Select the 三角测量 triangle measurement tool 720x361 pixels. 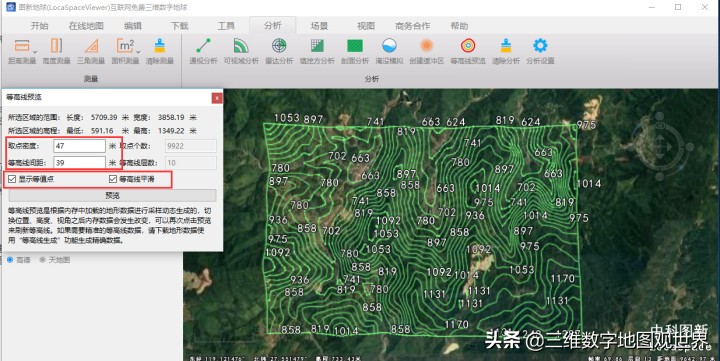[x=91, y=51]
